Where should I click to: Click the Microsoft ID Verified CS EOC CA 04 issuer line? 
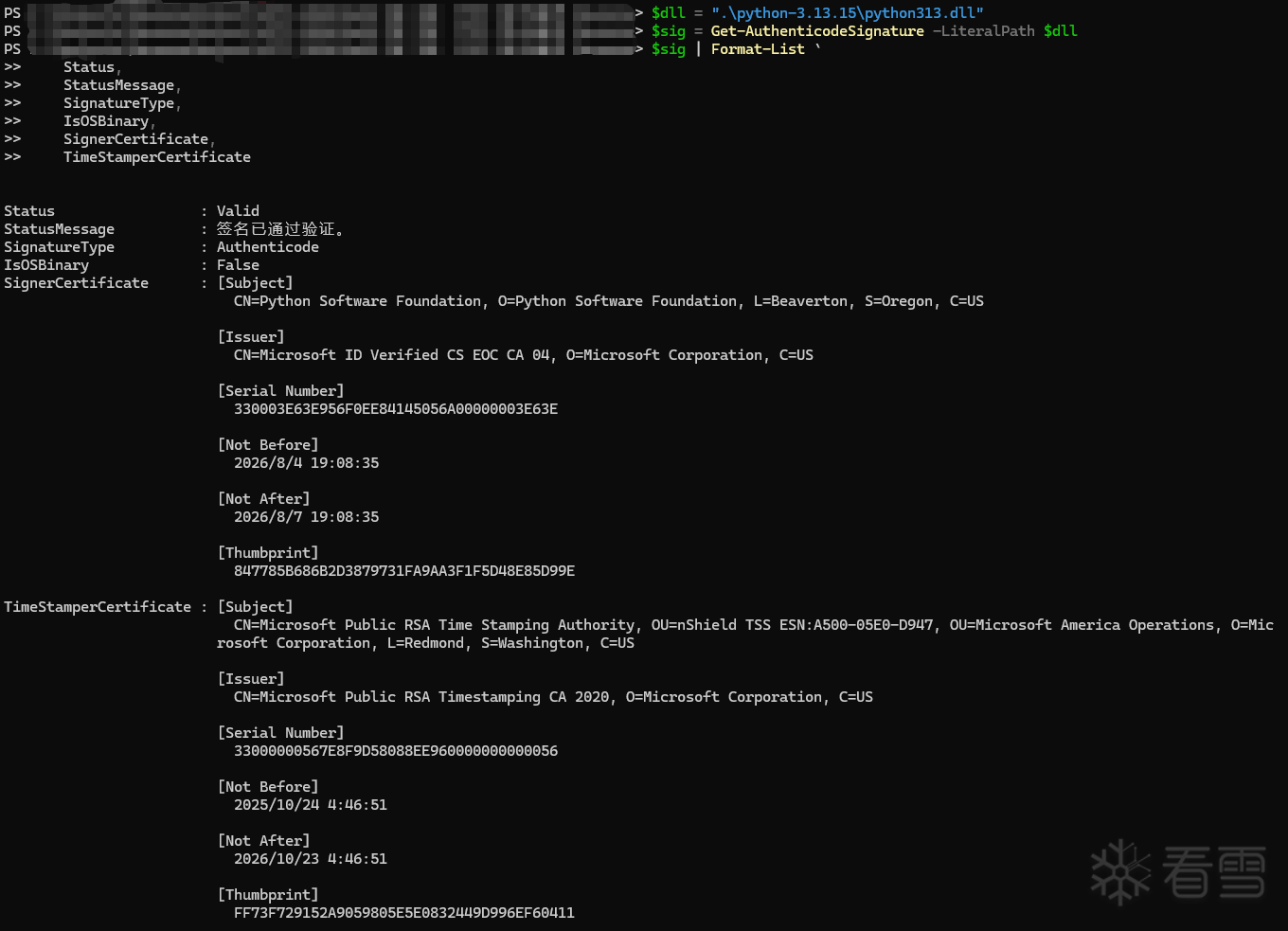point(524,355)
